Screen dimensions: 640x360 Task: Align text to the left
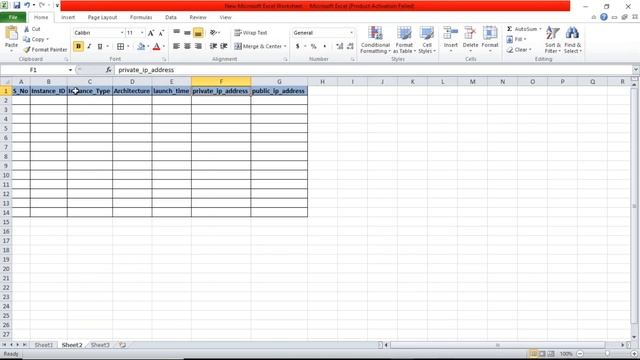tap(176, 46)
